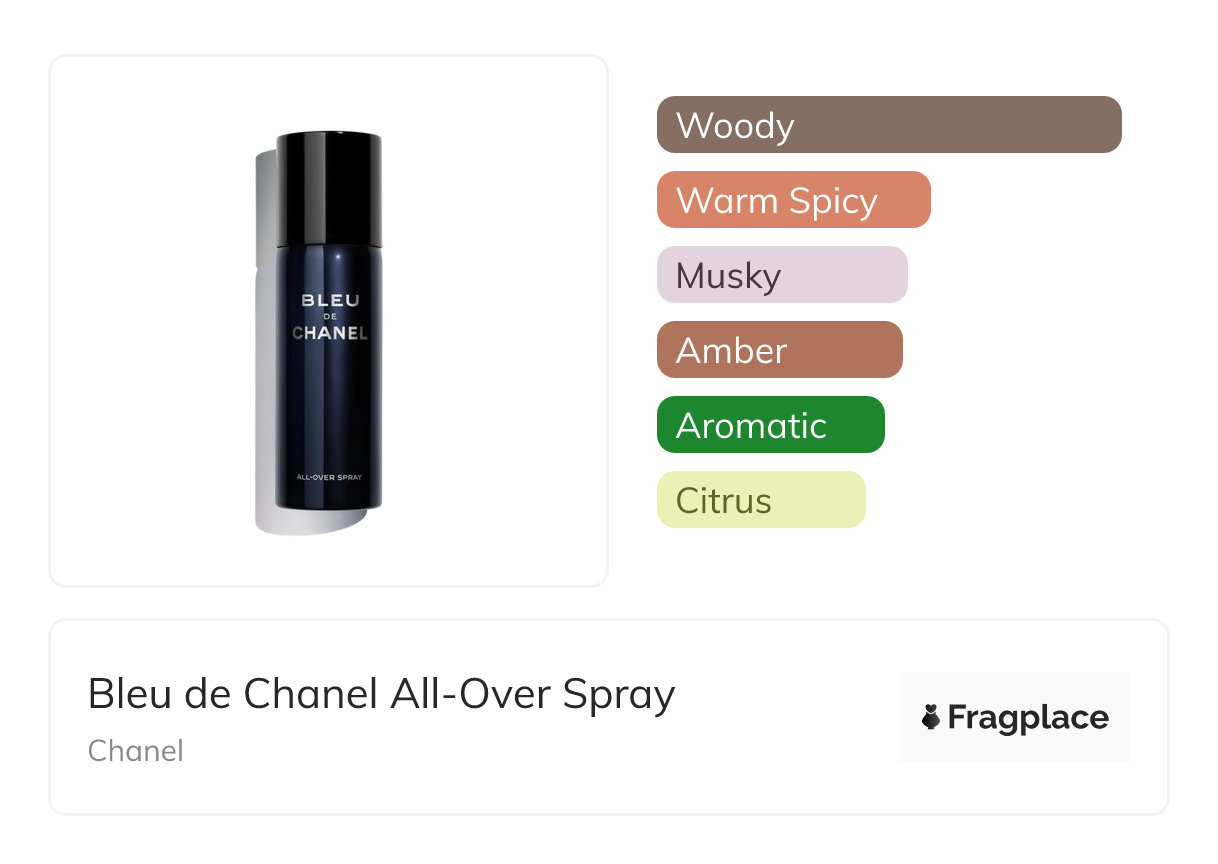Image resolution: width=1218 pixels, height=864 pixels.
Task: Click the ALL-OVER SPRAY text on bottle
Action: [x=329, y=477]
